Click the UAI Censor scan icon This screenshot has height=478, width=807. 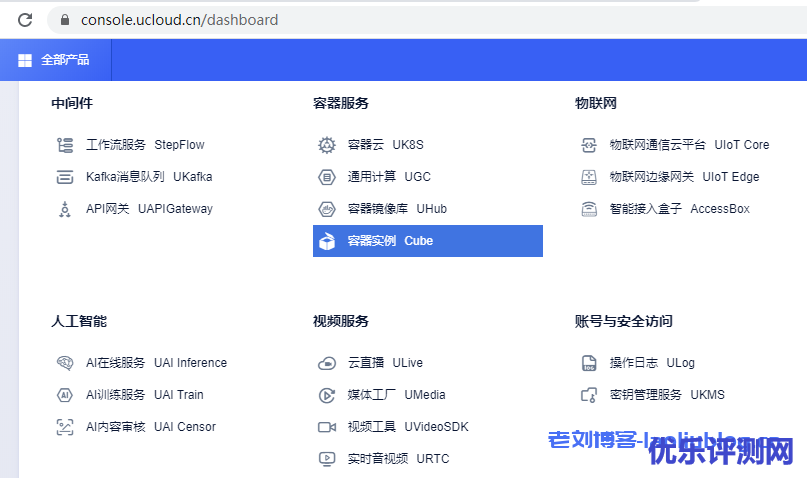tap(65, 427)
